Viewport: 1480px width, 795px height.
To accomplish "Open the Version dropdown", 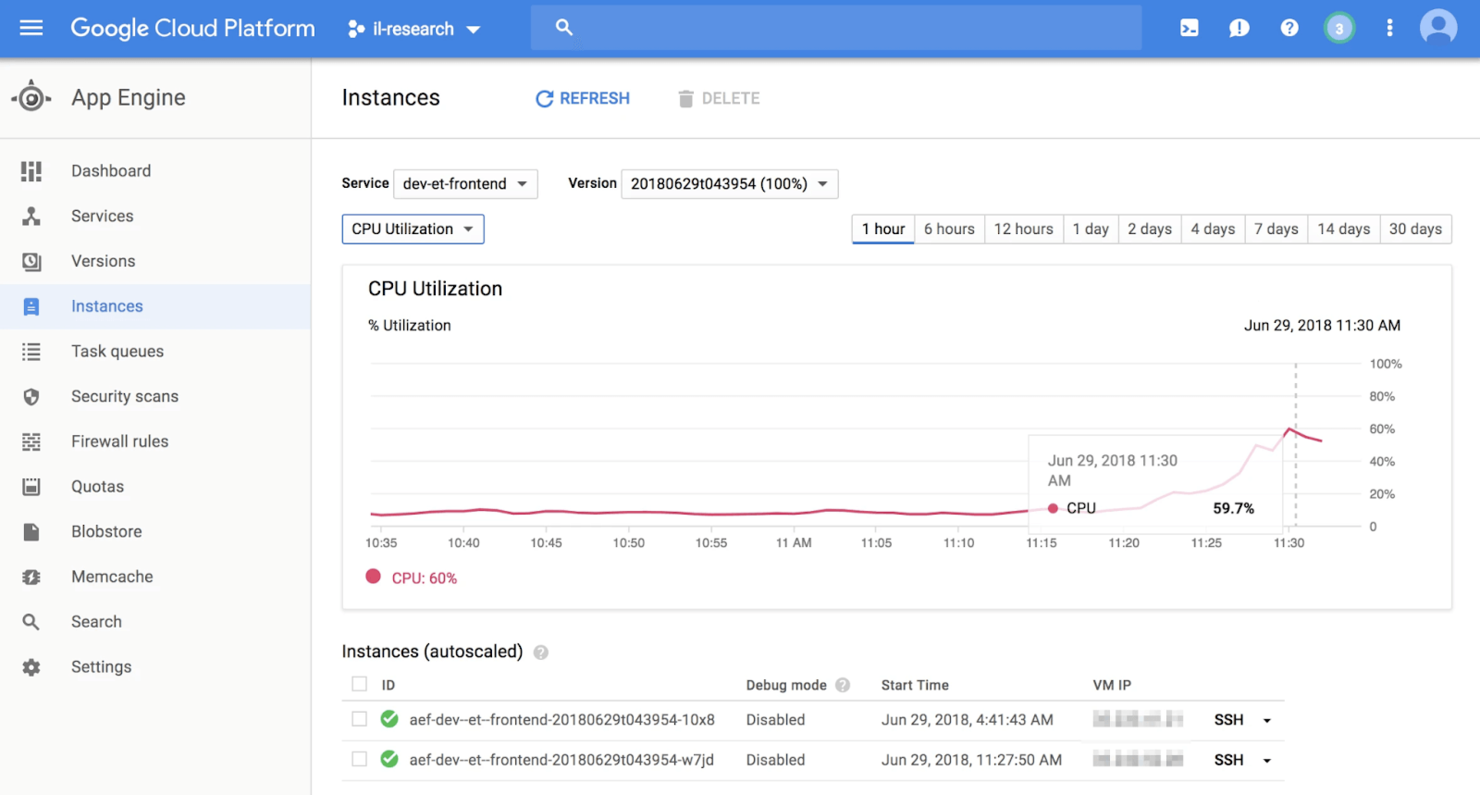I will 729,183.
